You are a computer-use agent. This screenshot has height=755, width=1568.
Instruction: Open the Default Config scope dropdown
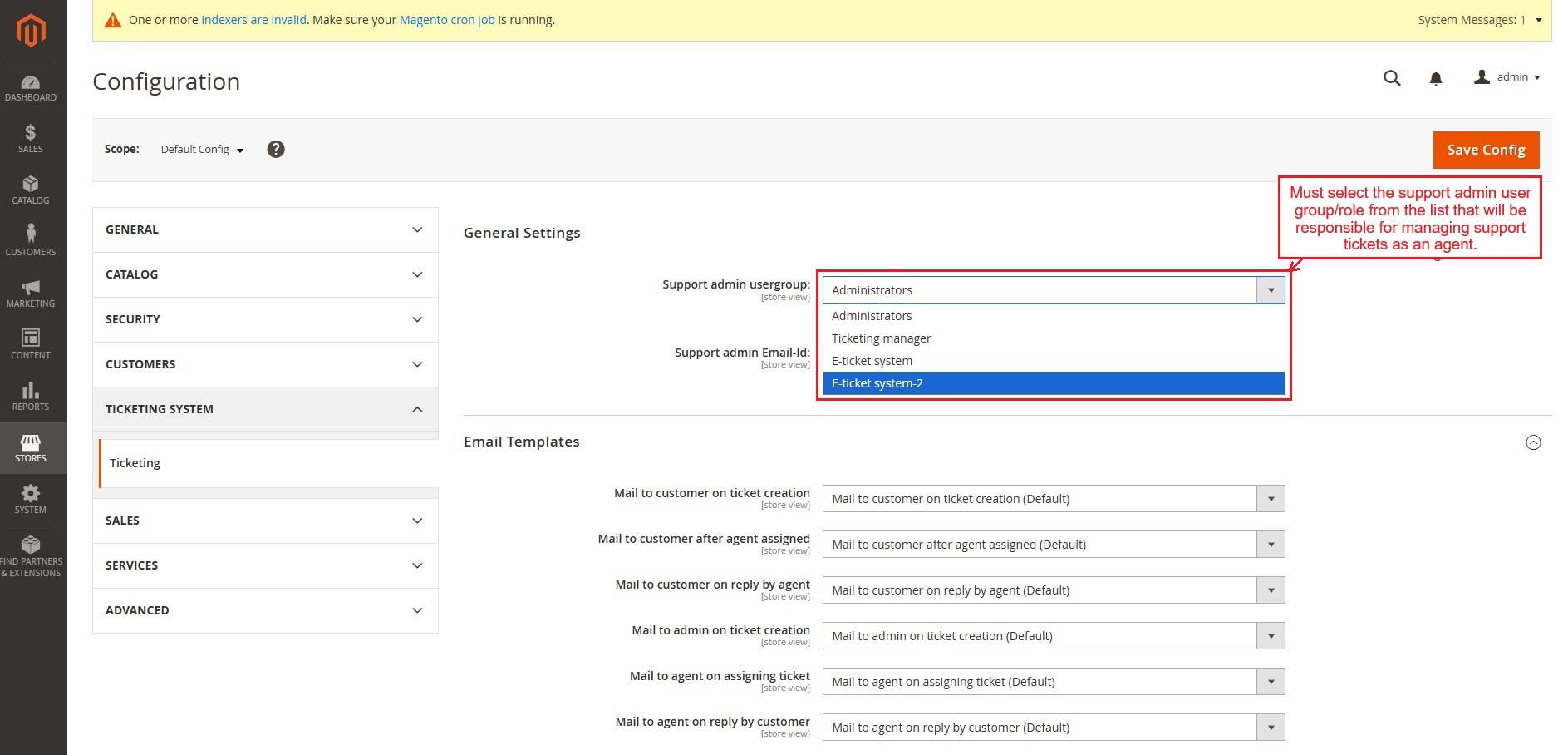[202, 150]
